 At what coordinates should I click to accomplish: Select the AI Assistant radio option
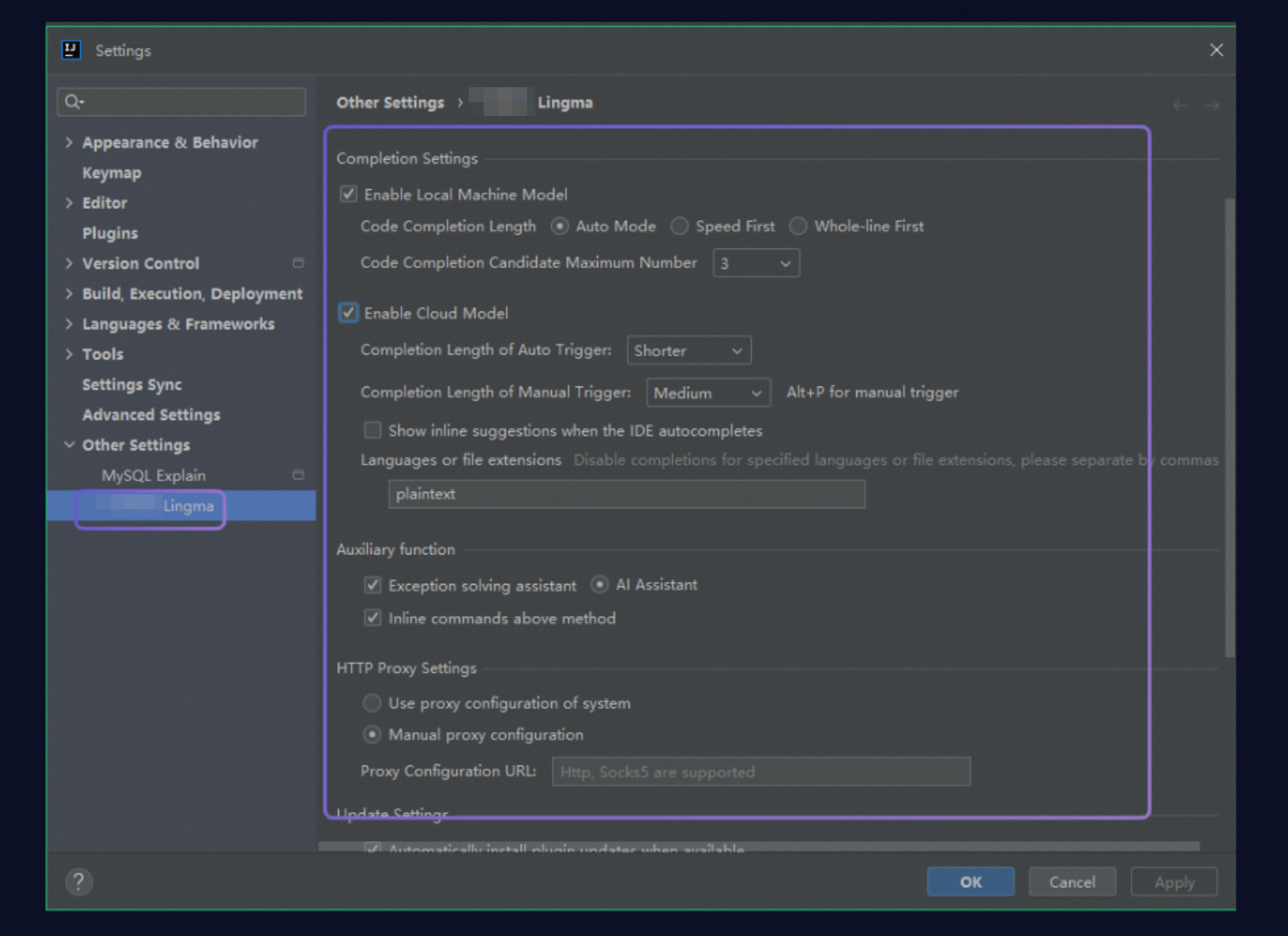(x=600, y=584)
